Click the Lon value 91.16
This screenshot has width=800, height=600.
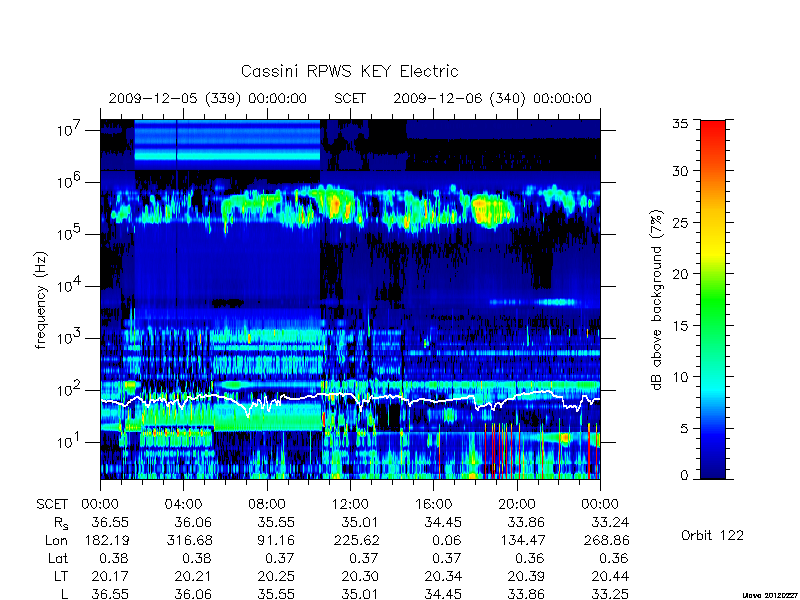tap(276, 540)
